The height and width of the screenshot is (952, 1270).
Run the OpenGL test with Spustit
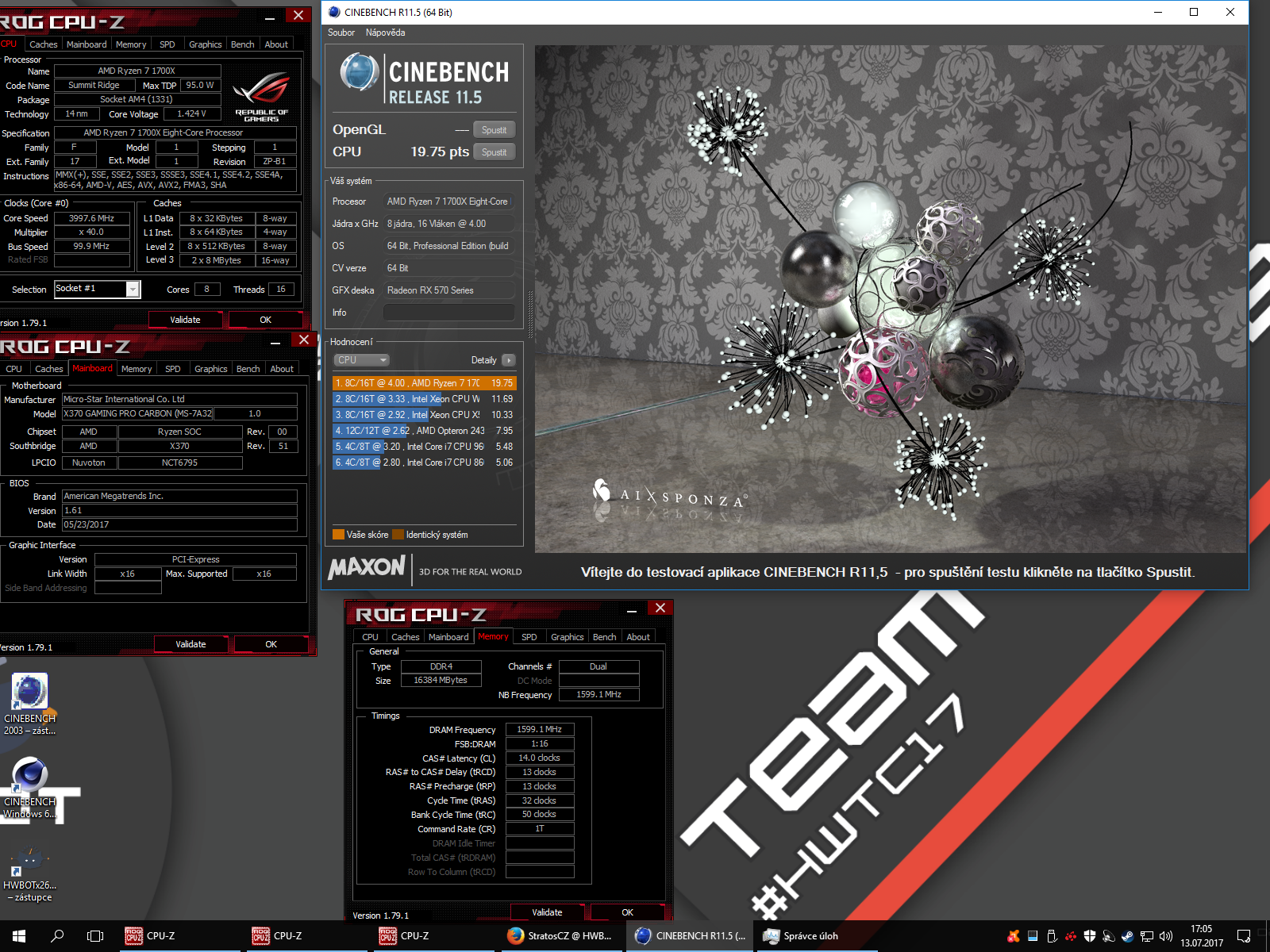click(x=494, y=130)
